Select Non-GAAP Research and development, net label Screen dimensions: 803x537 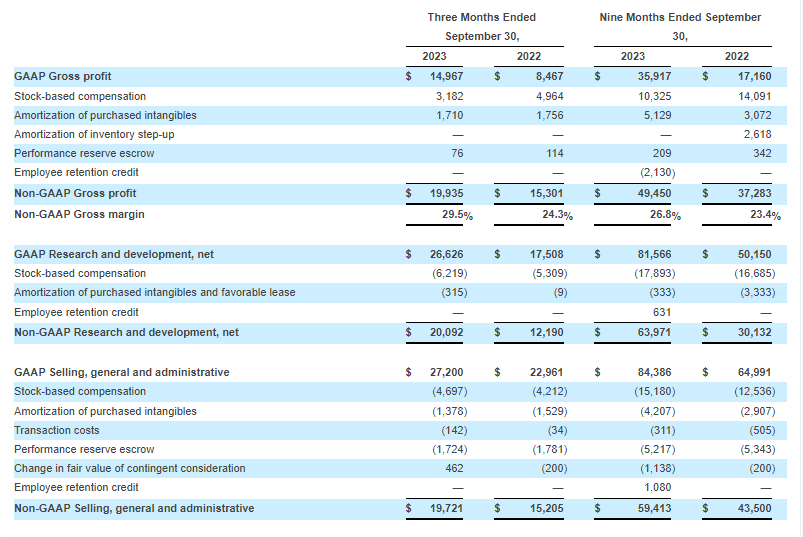click(127, 332)
